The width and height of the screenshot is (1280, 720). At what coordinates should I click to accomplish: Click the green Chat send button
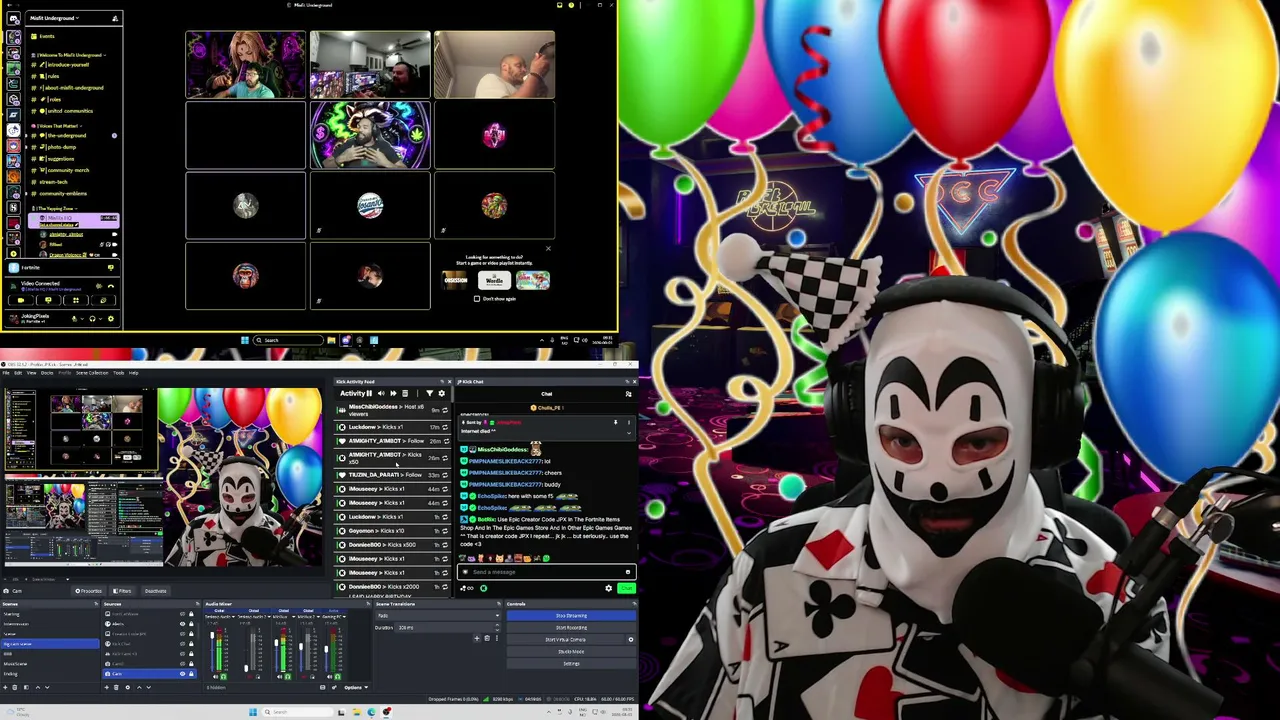point(627,588)
